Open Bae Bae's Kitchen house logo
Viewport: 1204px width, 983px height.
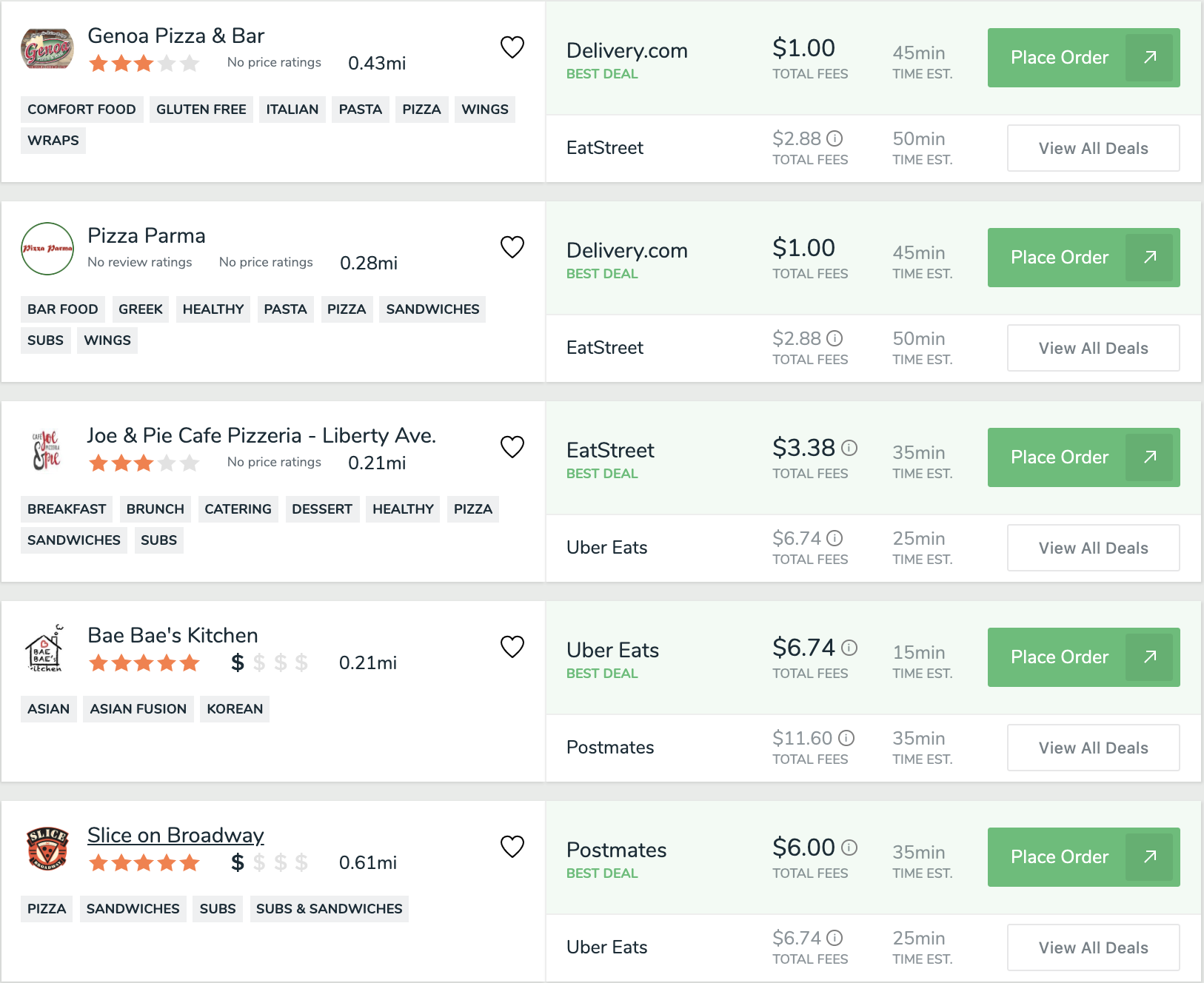(x=46, y=648)
